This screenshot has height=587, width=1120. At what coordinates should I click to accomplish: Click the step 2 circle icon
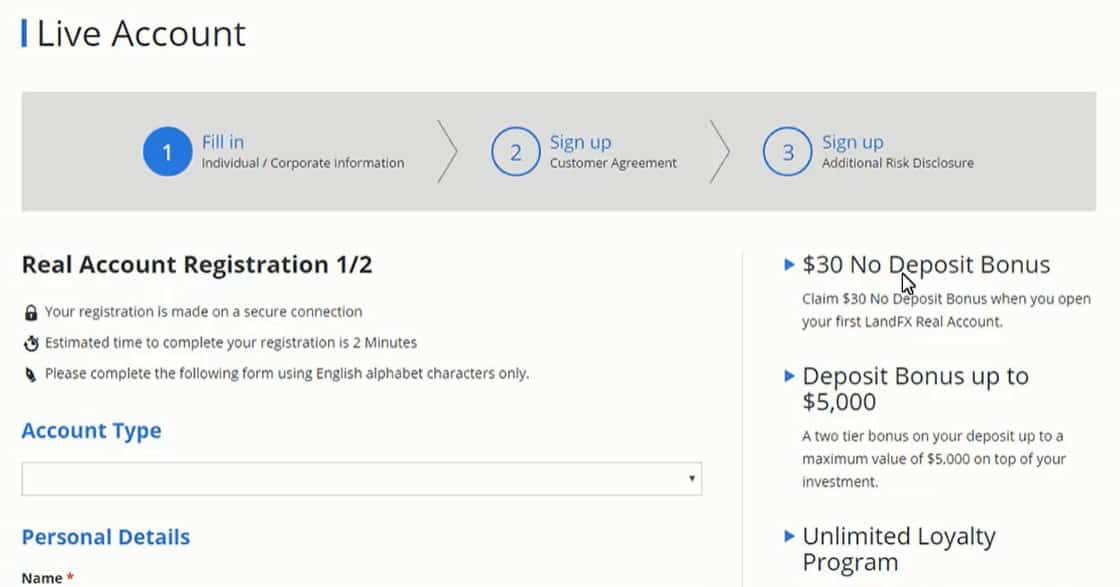tap(515, 151)
